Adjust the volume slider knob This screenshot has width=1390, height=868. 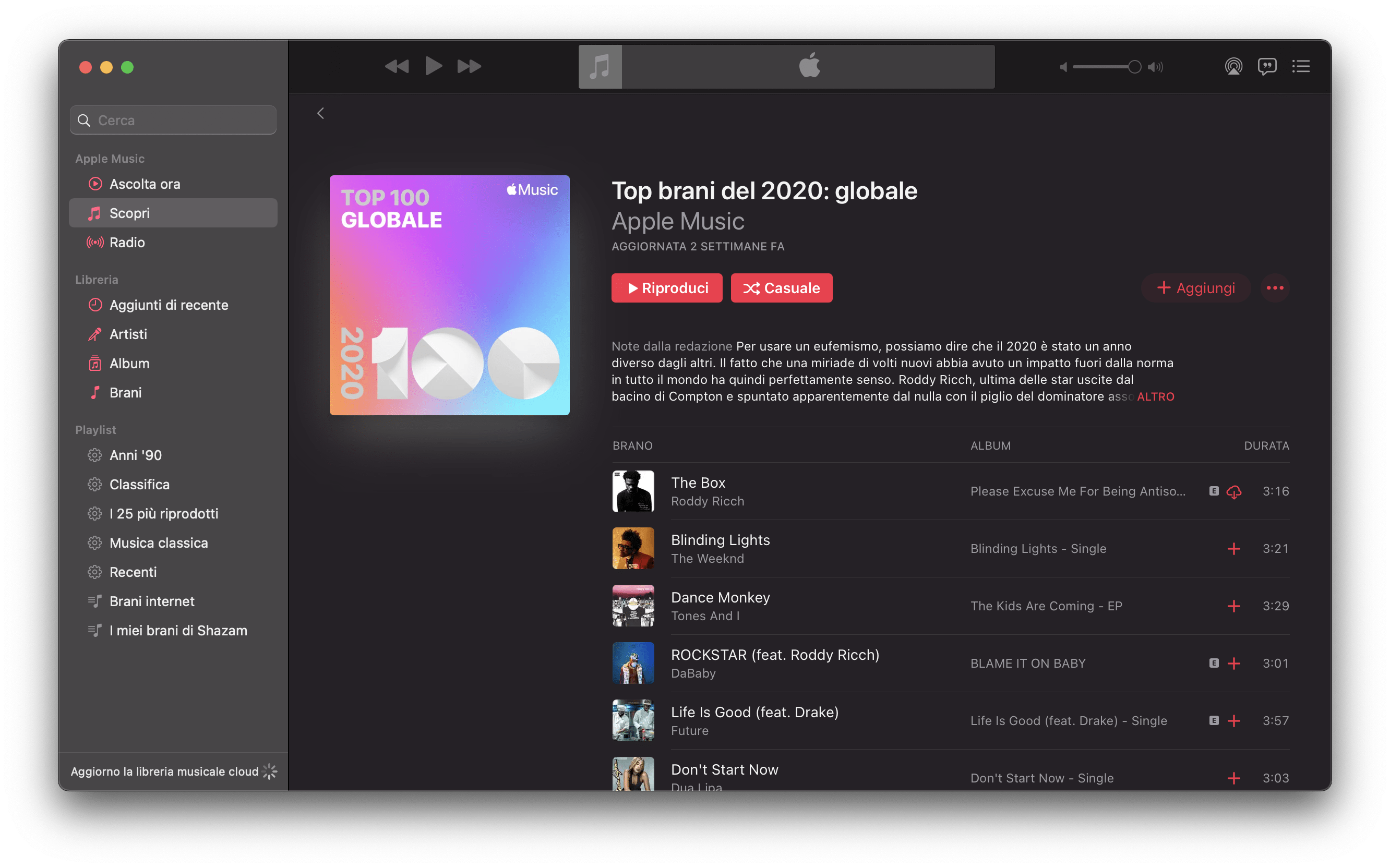tap(1134, 67)
